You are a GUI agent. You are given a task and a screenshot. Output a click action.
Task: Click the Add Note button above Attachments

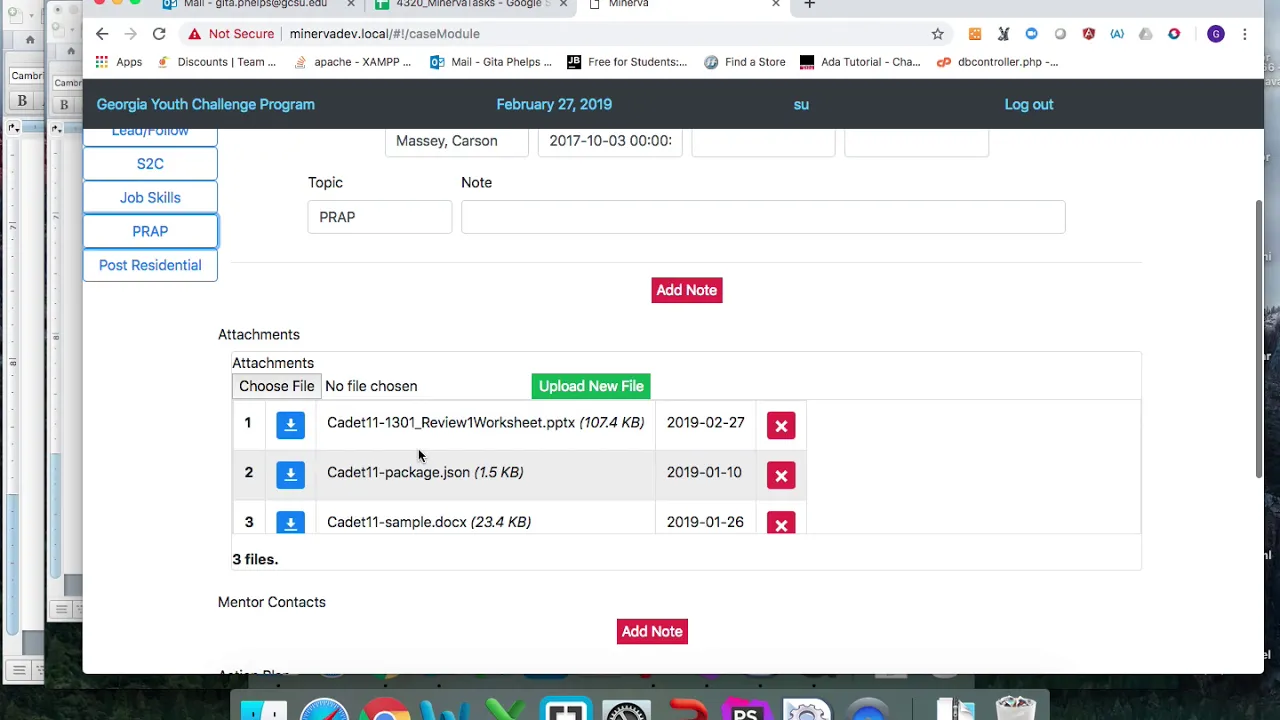tap(687, 290)
